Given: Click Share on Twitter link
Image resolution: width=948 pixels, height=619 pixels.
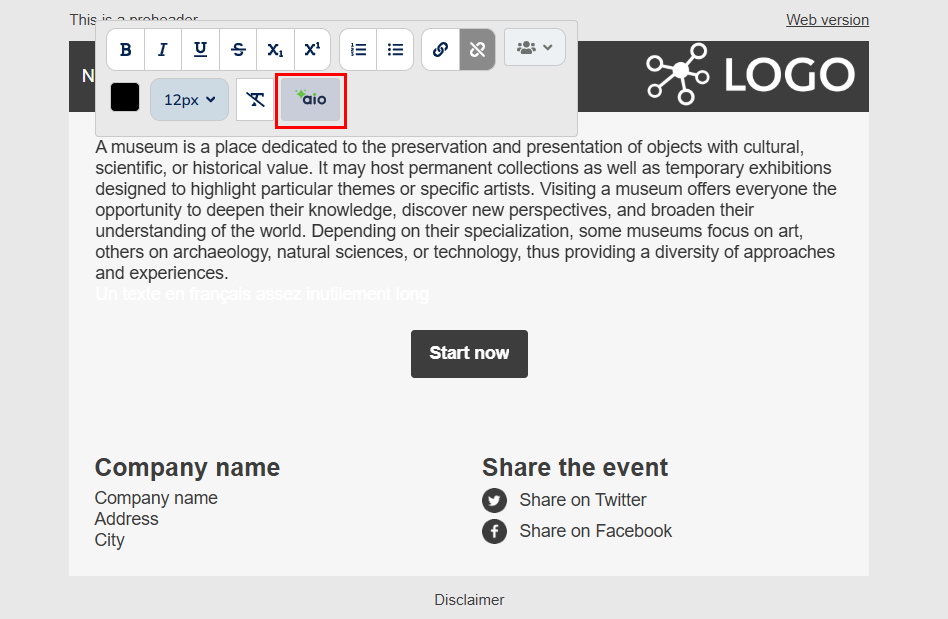Looking at the screenshot, I should pyautogui.click(x=582, y=500).
